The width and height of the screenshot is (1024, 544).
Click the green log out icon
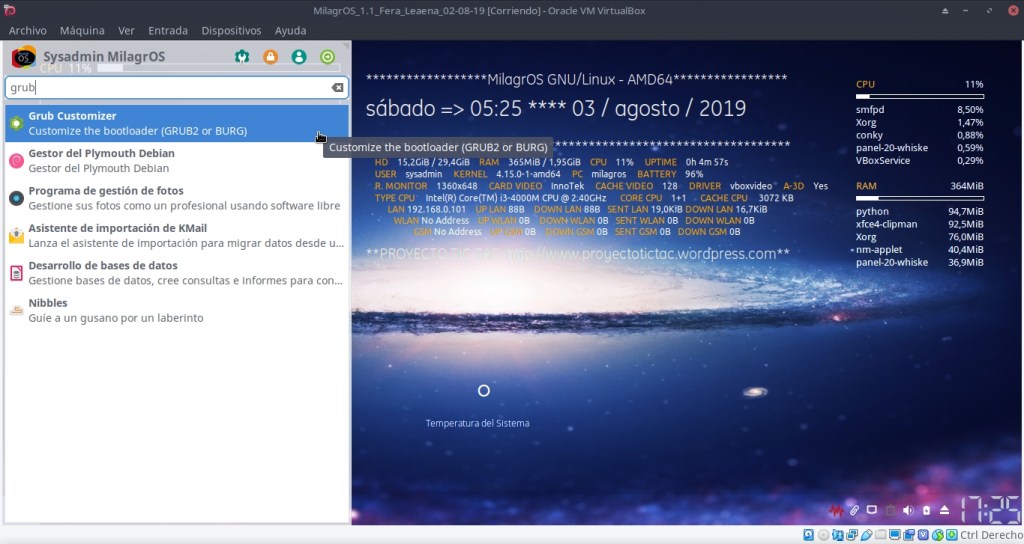pos(327,57)
